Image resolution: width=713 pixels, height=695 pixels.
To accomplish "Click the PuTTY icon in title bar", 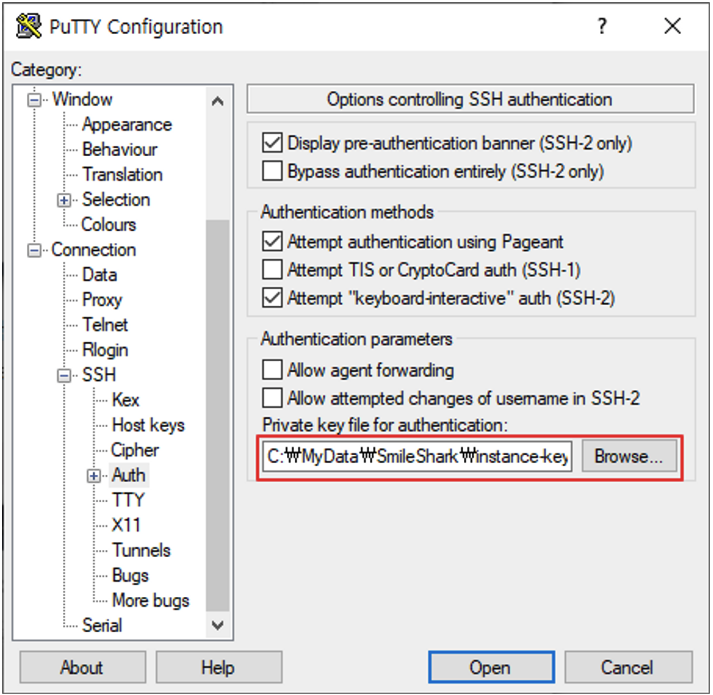I will pyautogui.click(x=28, y=27).
